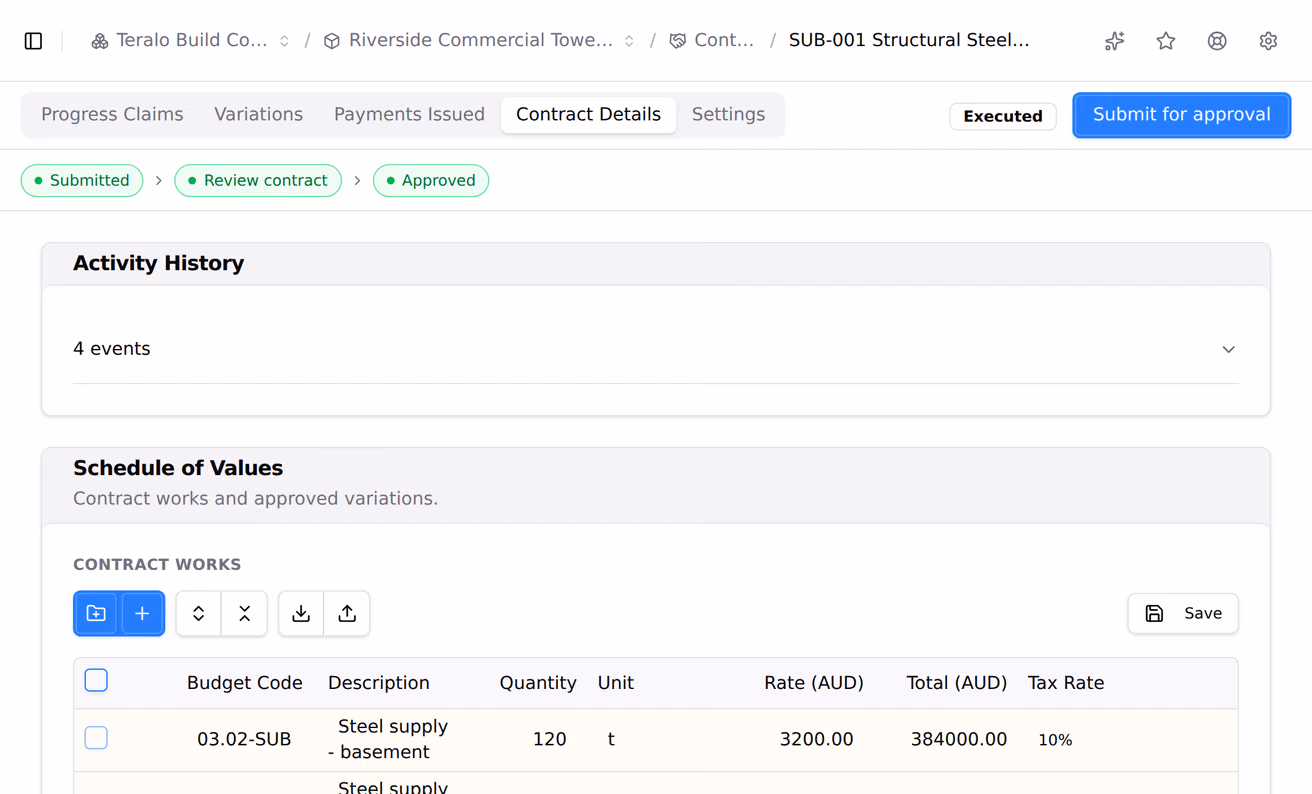This screenshot has height=794, width=1312.
Task: Click the Steel supply - basement description cell
Action: (388, 739)
